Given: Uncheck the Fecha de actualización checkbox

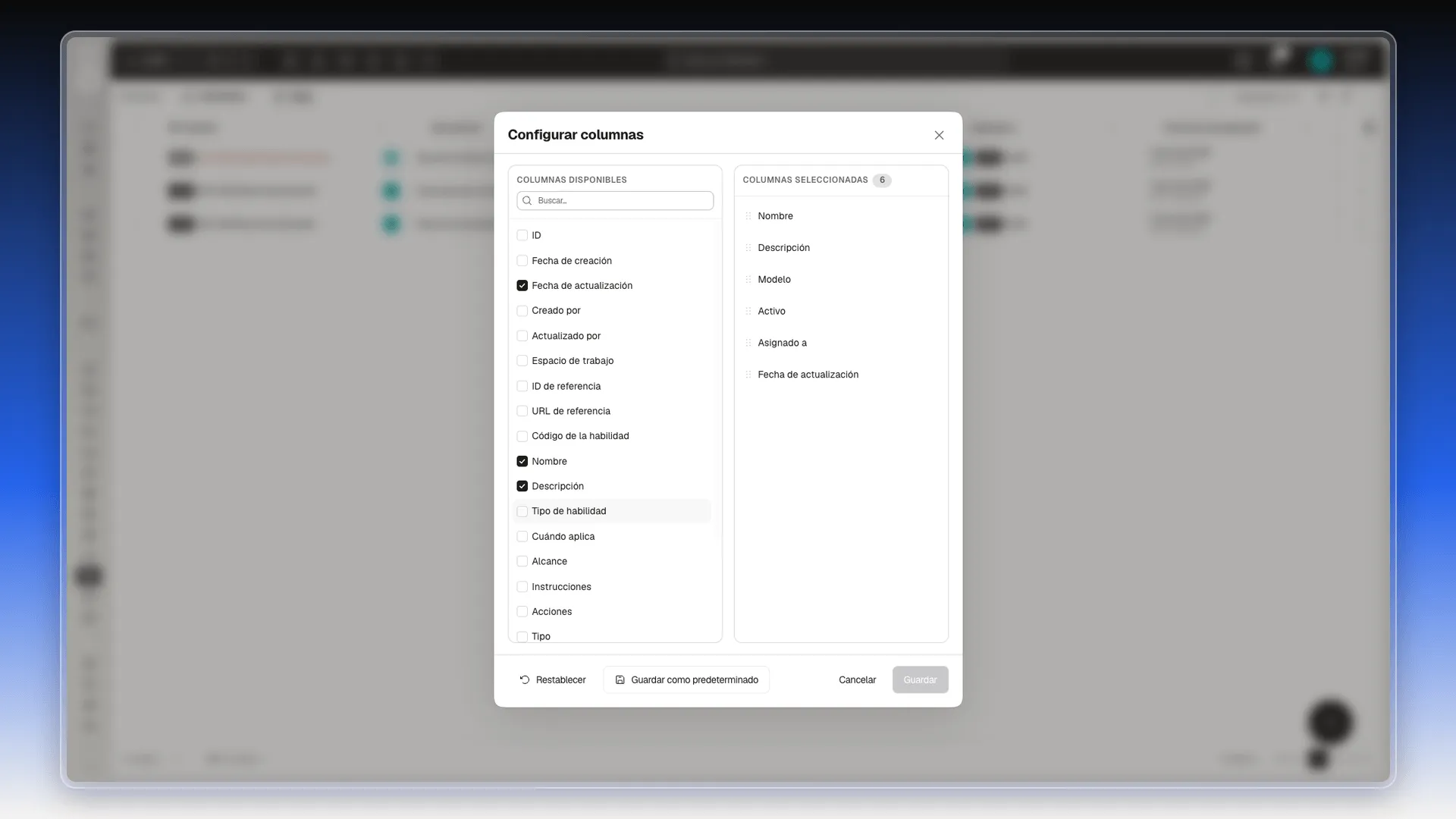Looking at the screenshot, I should [x=522, y=286].
